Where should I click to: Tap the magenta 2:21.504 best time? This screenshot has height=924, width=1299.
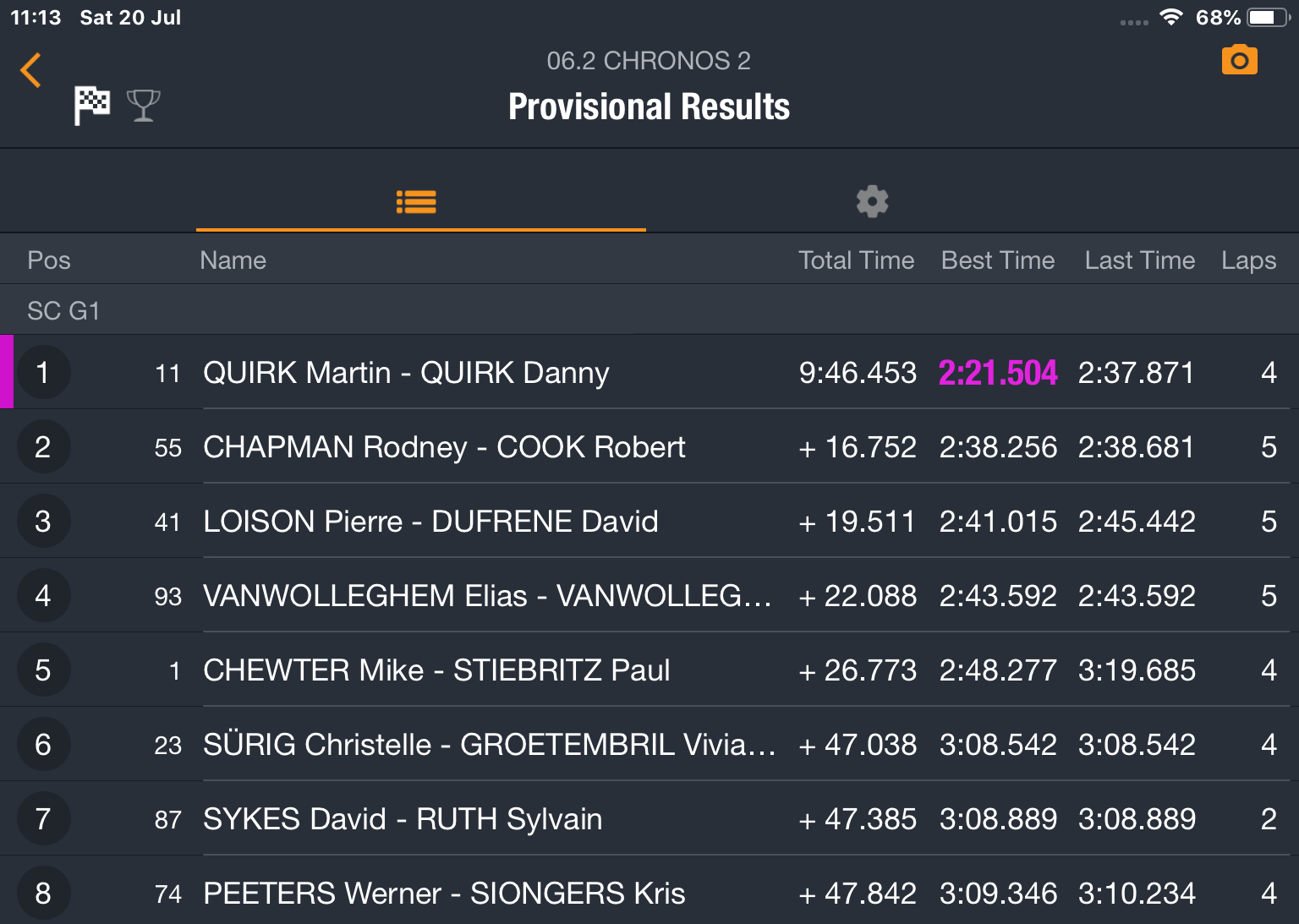pyautogui.click(x=998, y=373)
